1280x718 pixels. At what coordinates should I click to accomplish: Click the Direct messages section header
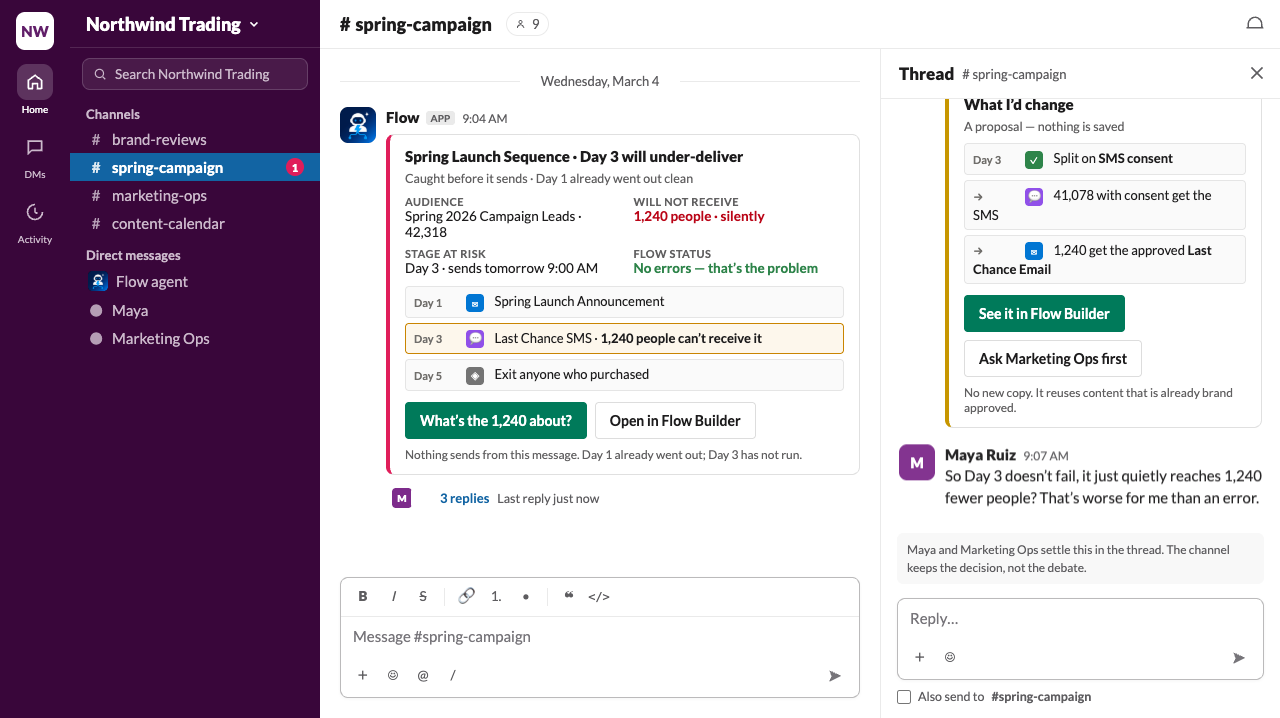pyautogui.click(x=133, y=255)
